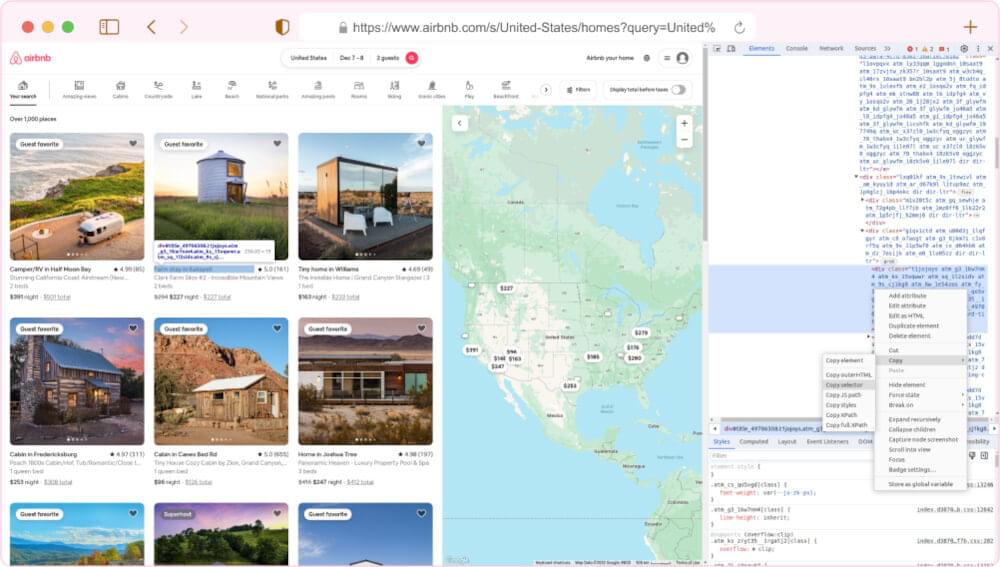This screenshot has width=1000, height=567.
Task: Expand the Force state submenu
Action: 921,395
